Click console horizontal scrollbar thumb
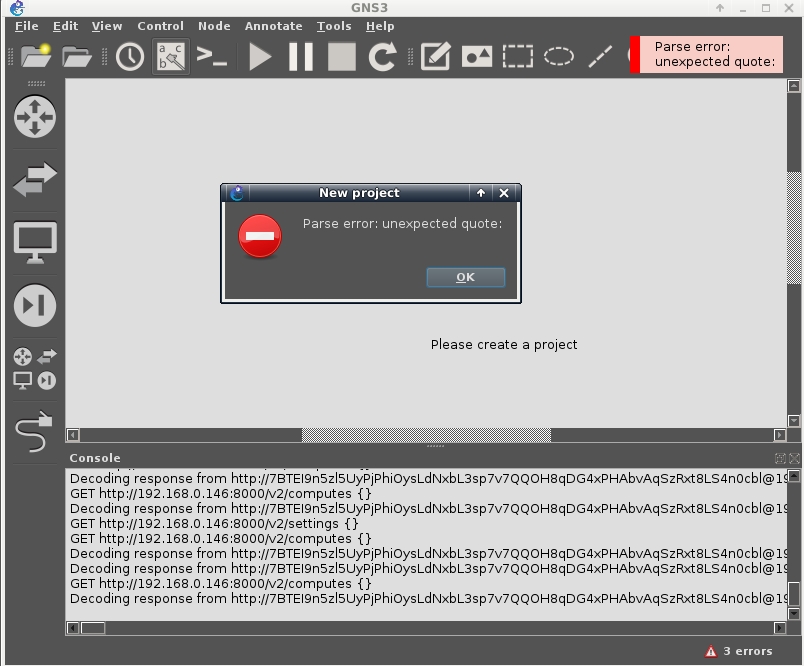The height and width of the screenshot is (666, 804). pyautogui.click(x=93, y=628)
